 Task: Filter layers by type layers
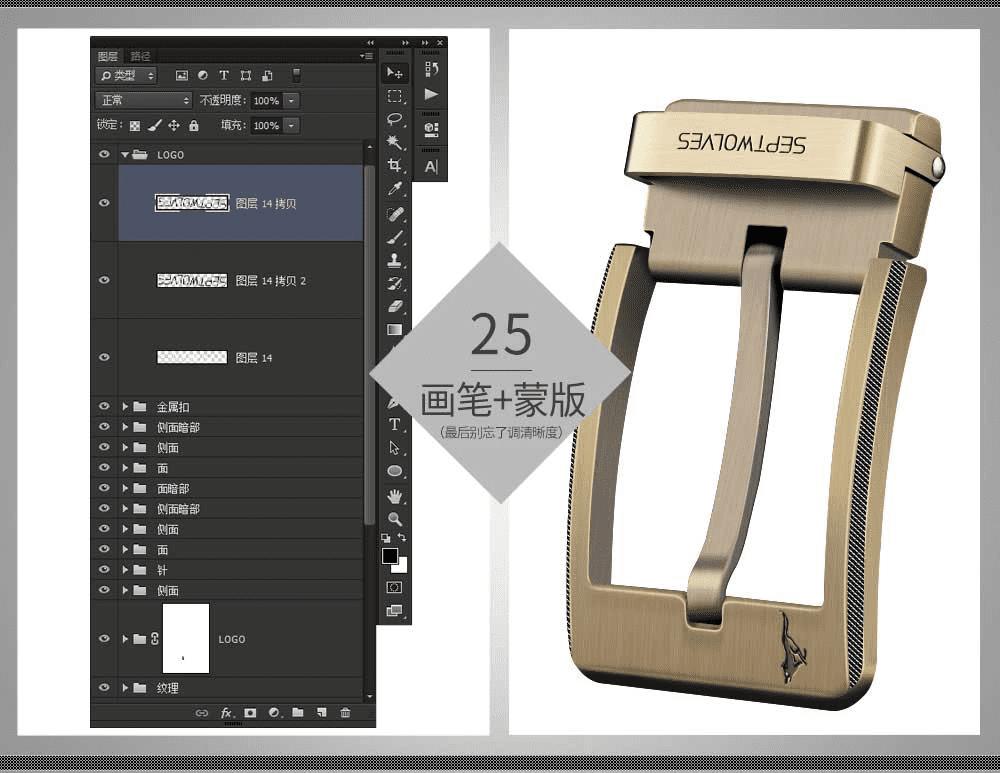224,75
